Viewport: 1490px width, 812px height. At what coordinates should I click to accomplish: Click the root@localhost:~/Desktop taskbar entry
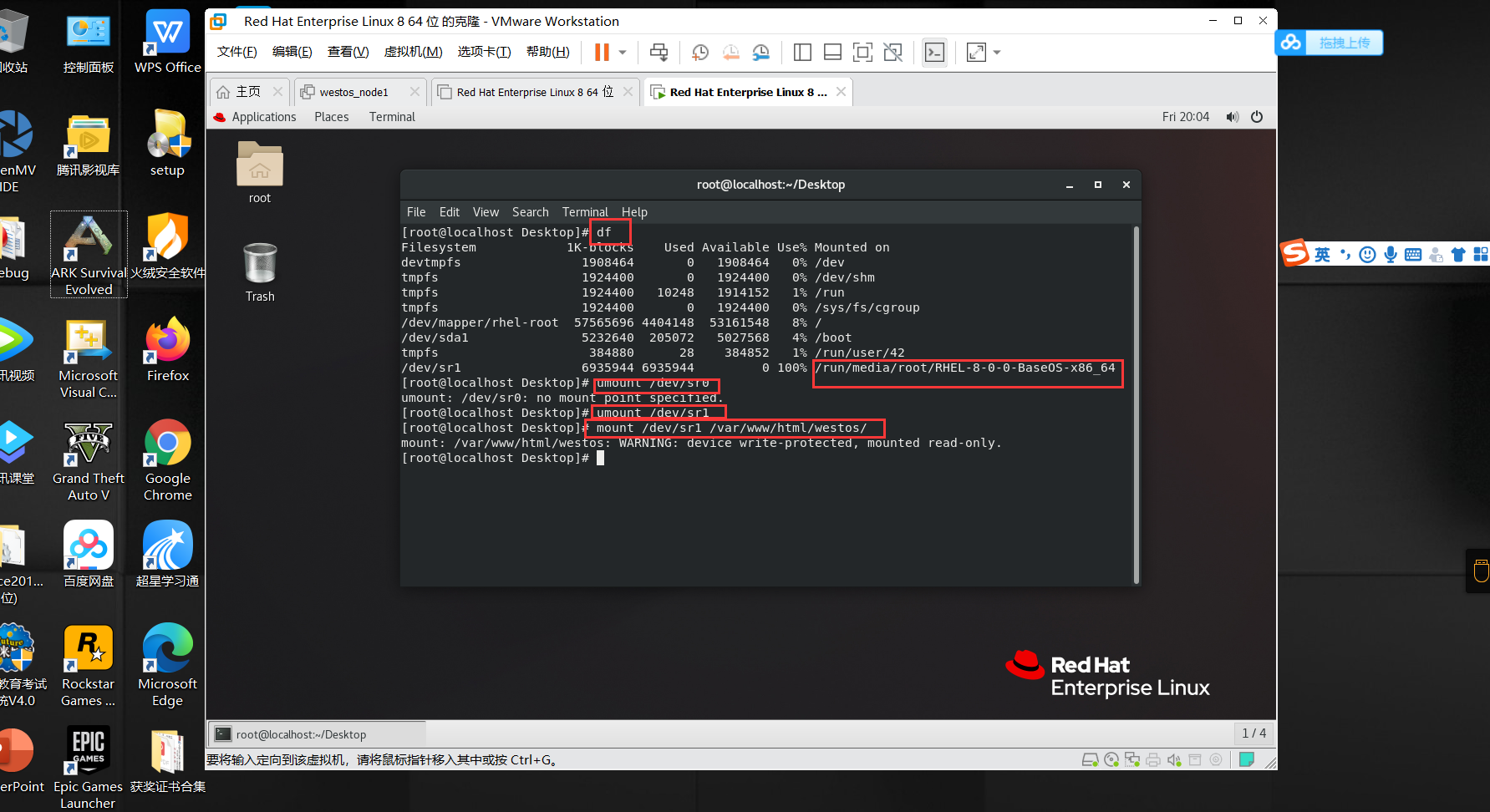(316, 734)
